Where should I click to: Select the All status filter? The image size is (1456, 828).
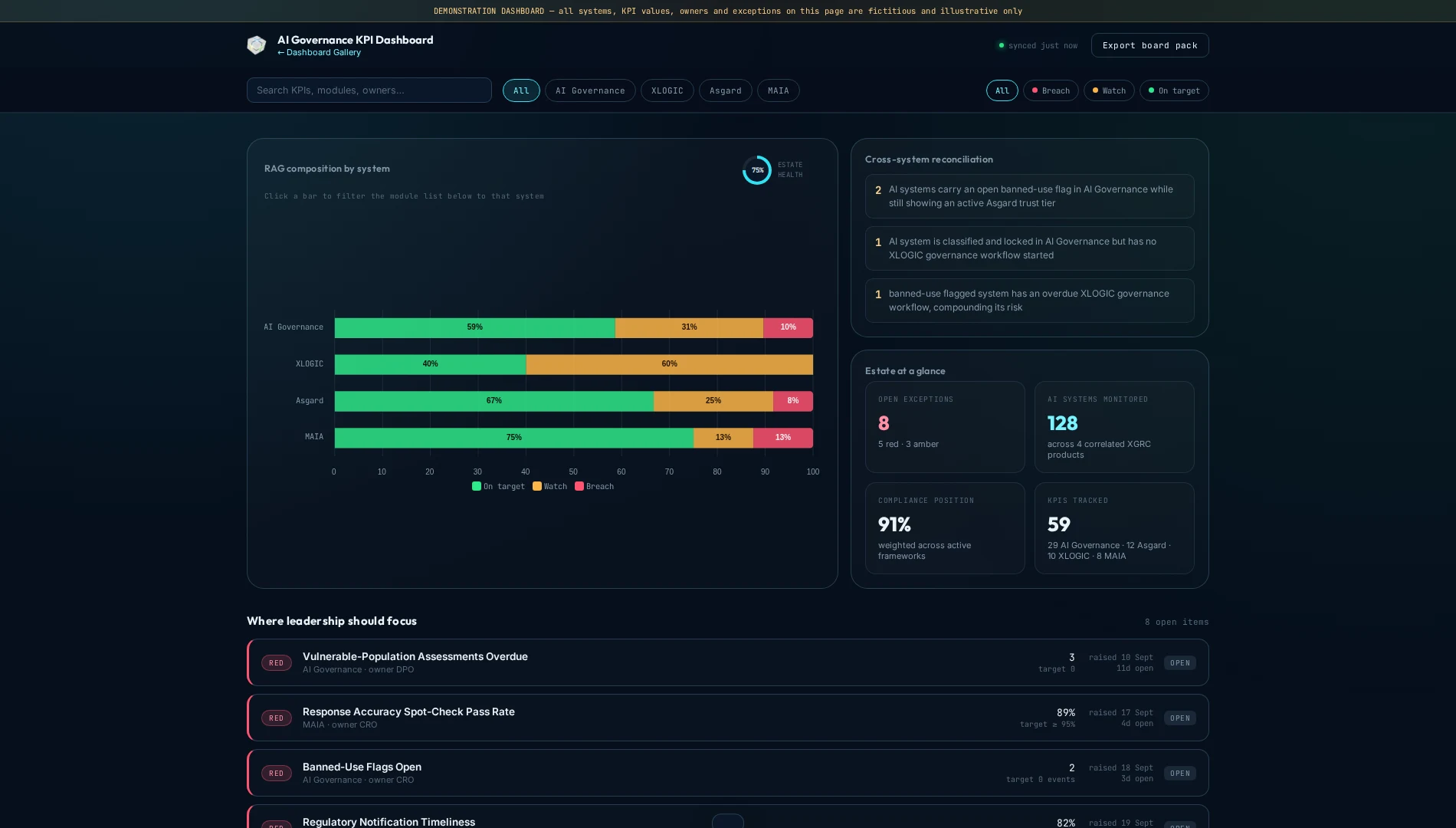click(1002, 90)
